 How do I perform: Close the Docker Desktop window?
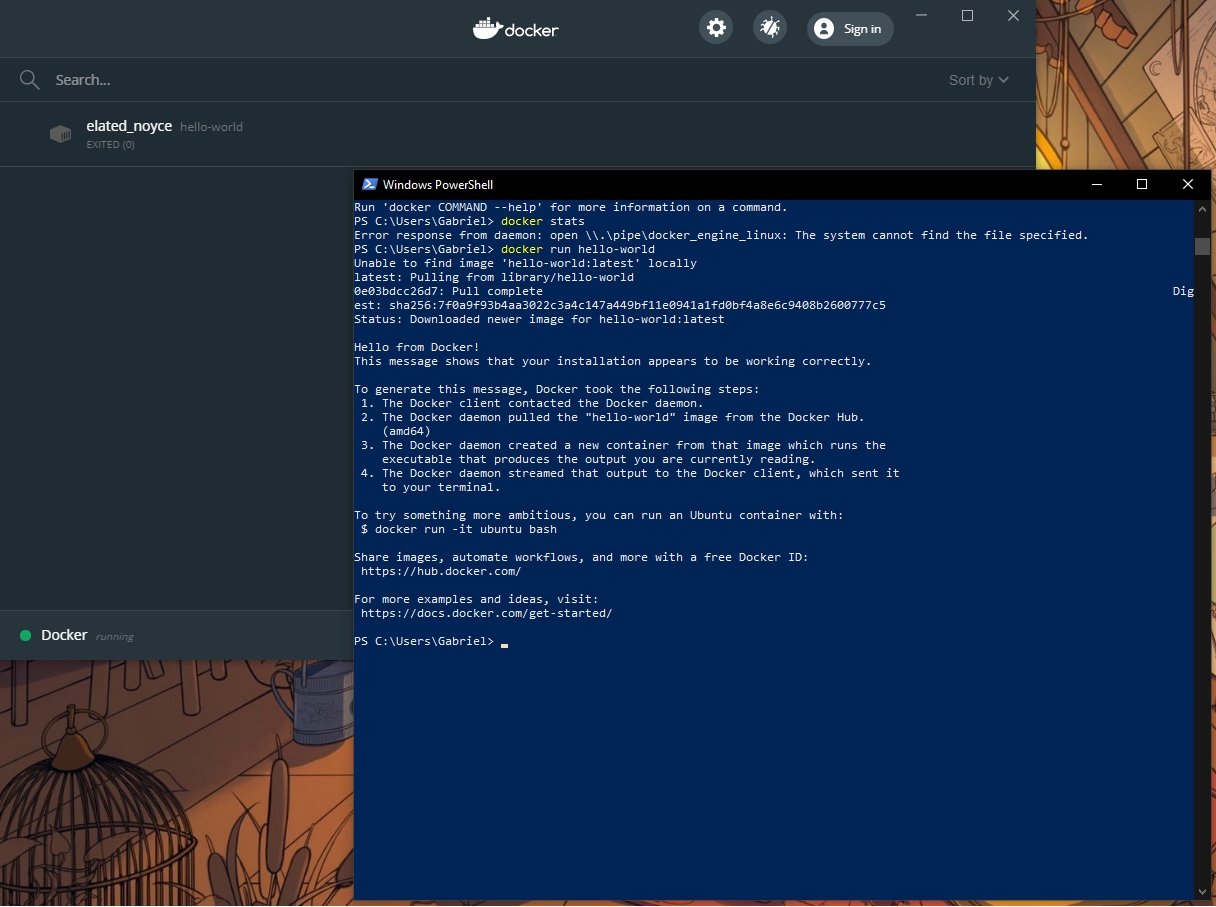coord(1013,16)
